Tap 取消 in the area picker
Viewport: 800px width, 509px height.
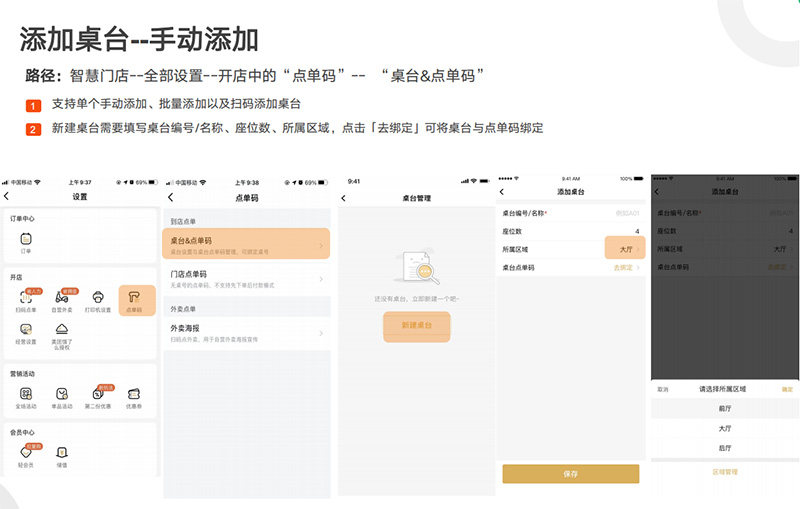pos(662,389)
